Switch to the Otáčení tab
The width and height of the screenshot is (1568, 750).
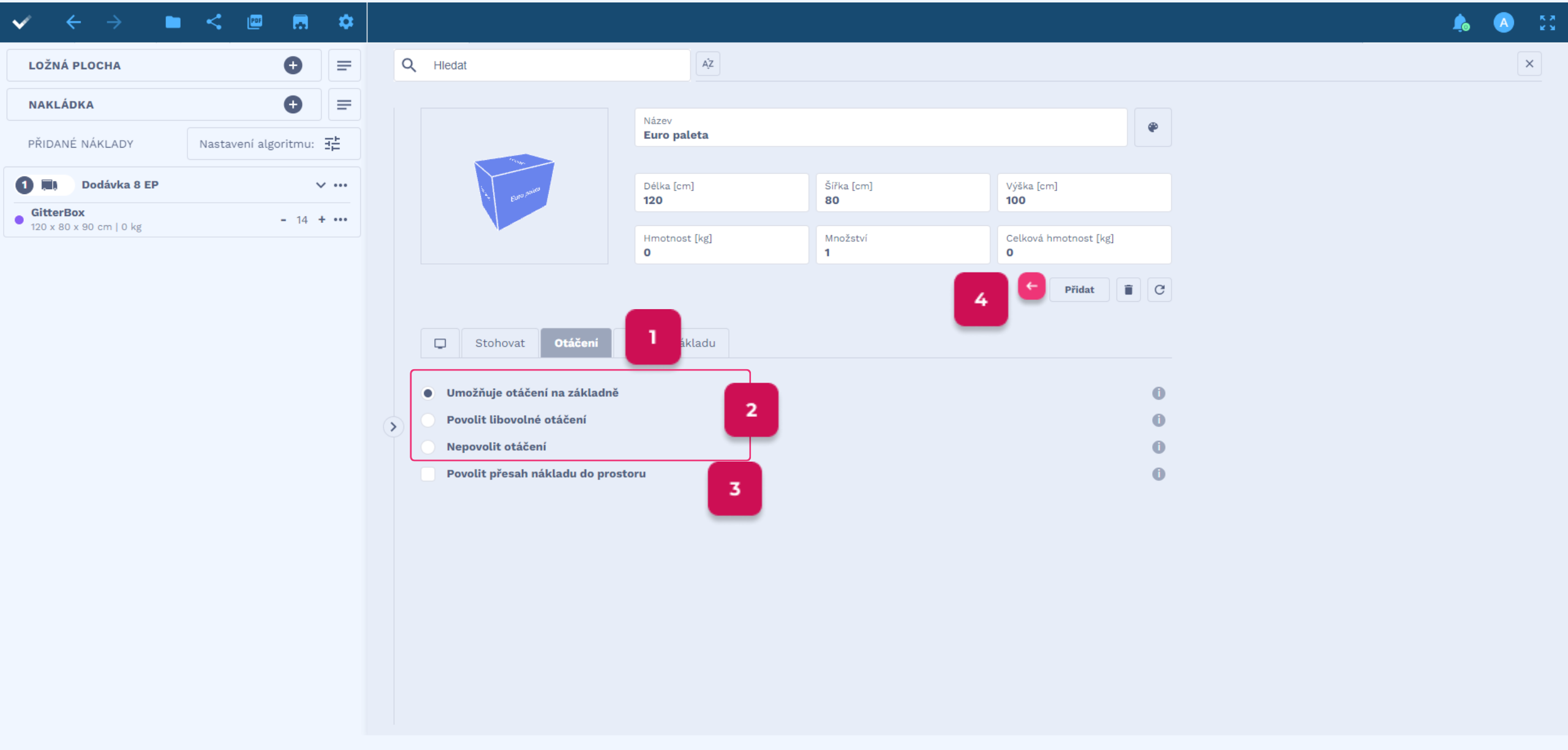coord(576,343)
